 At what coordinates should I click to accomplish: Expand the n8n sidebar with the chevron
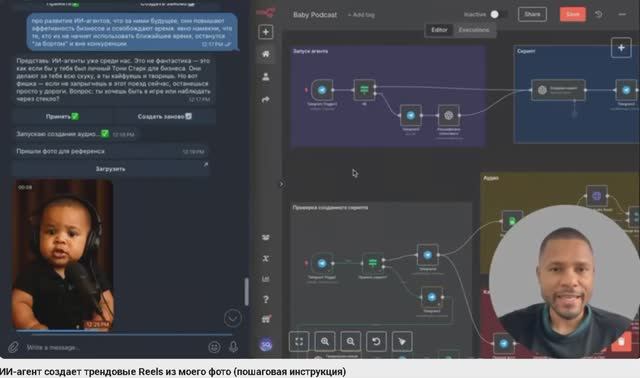coord(281,184)
